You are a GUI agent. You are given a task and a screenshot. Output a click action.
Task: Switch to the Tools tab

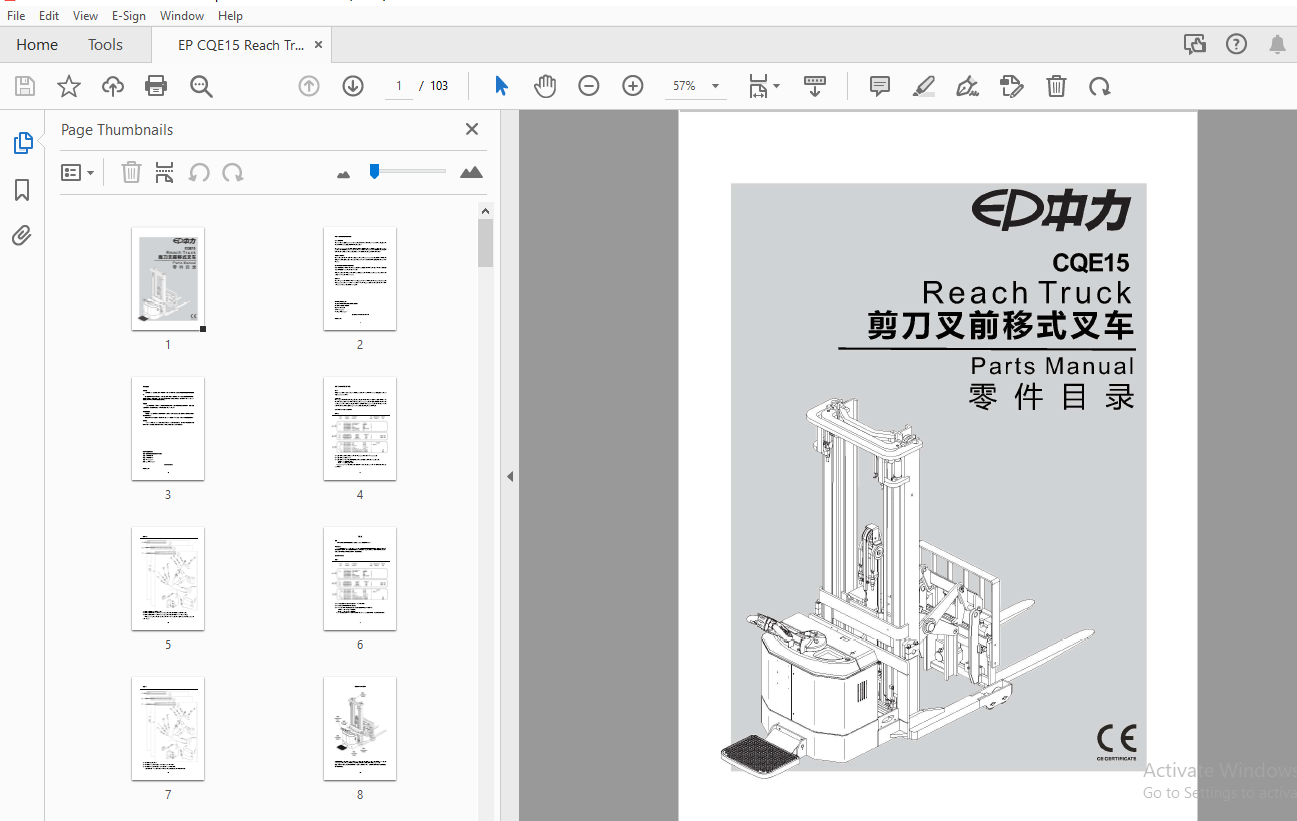105,44
